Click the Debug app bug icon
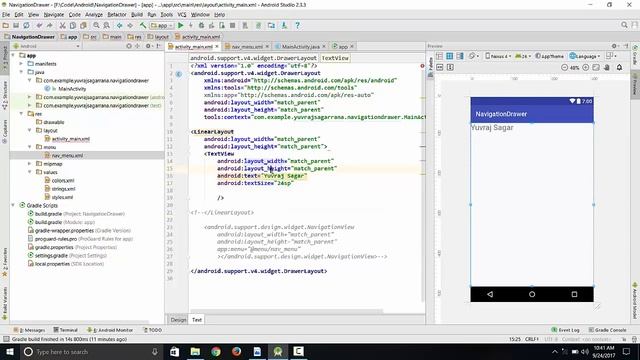 [x=201, y=25]
